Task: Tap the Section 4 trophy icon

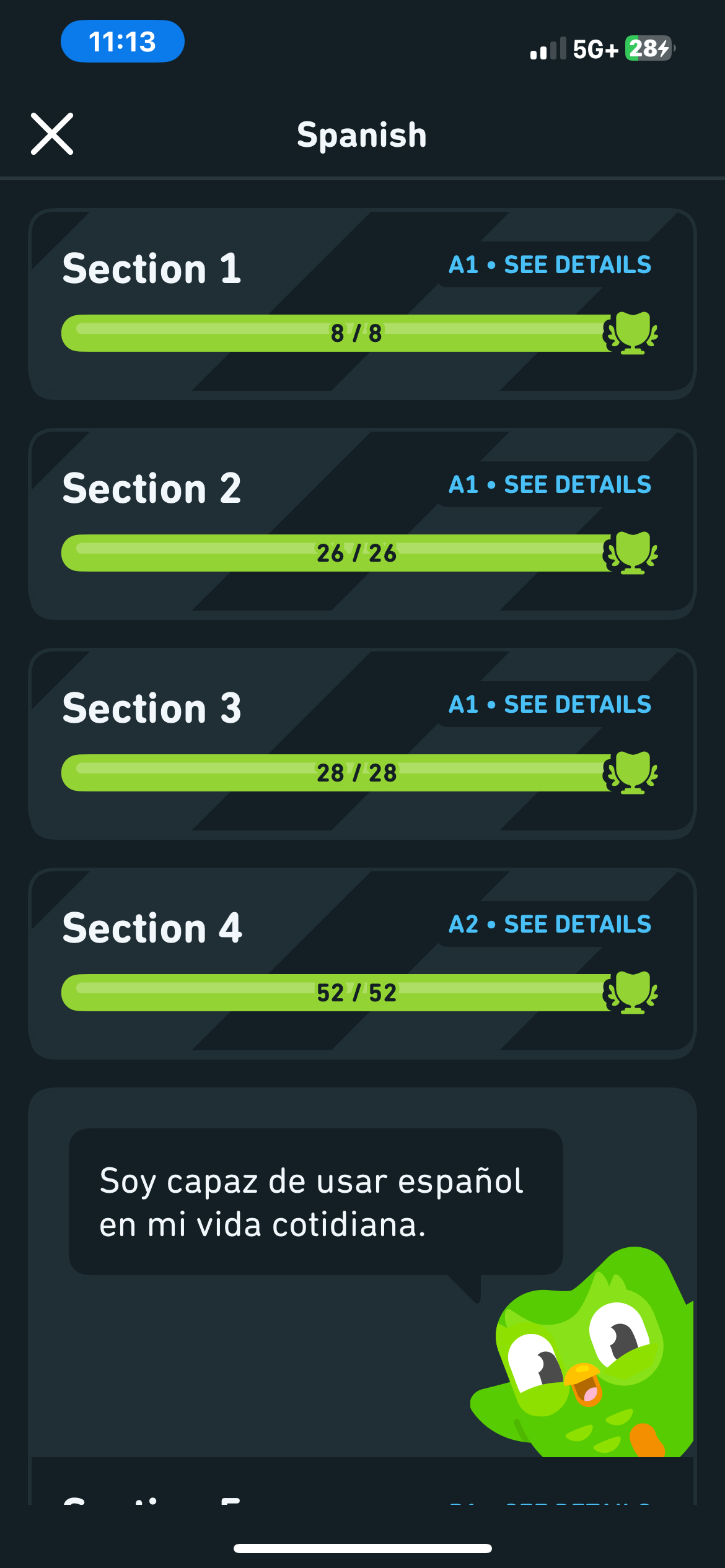Action: pos(631,993)
